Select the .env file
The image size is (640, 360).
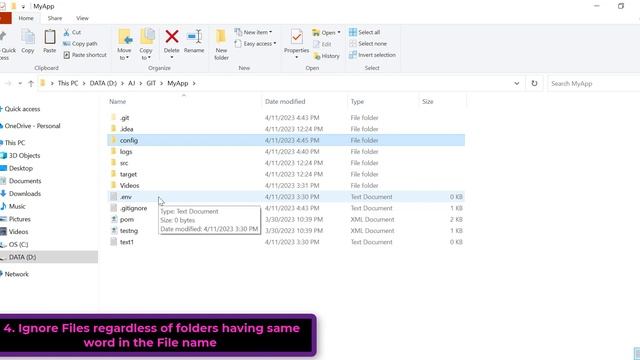pos(286,197)
